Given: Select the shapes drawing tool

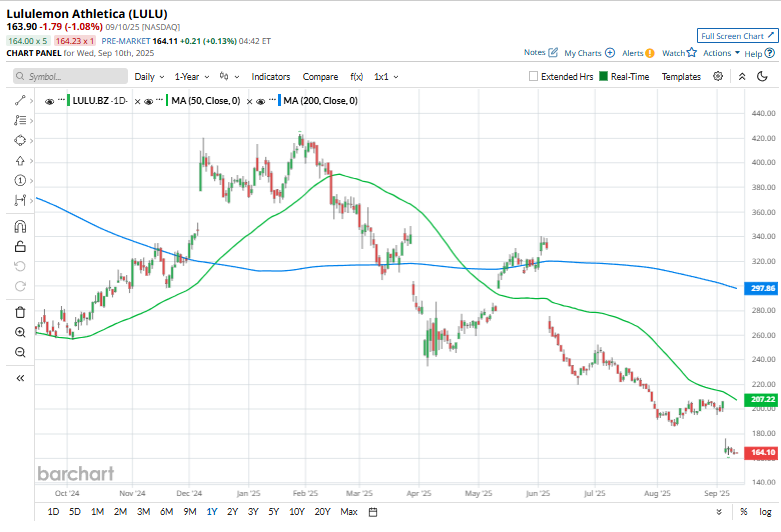Looking at the screenshot, I should (x=20, y=140).
